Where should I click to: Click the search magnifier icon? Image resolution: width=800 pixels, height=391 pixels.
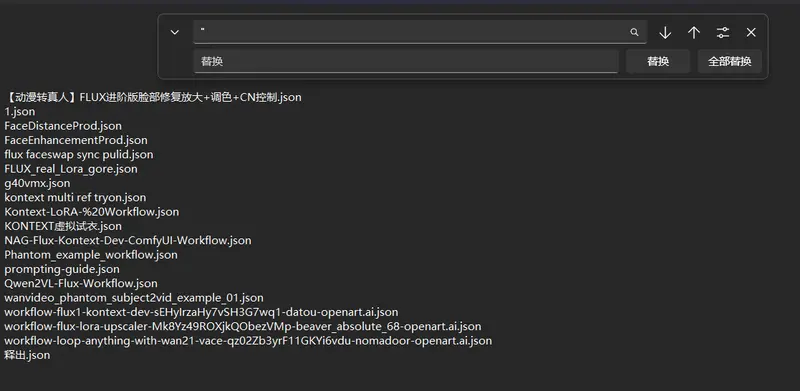click(x=634, y=32)
